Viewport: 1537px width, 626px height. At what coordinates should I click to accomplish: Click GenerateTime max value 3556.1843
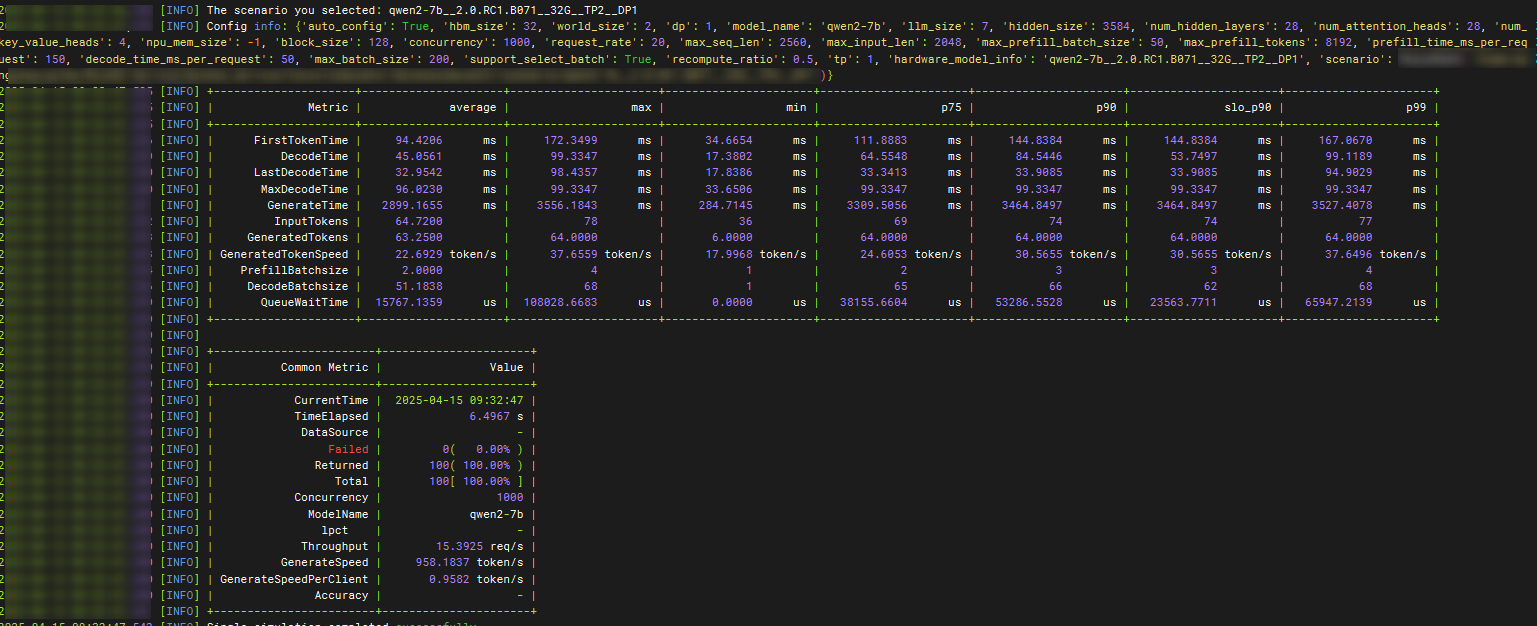tap(567, 205)
